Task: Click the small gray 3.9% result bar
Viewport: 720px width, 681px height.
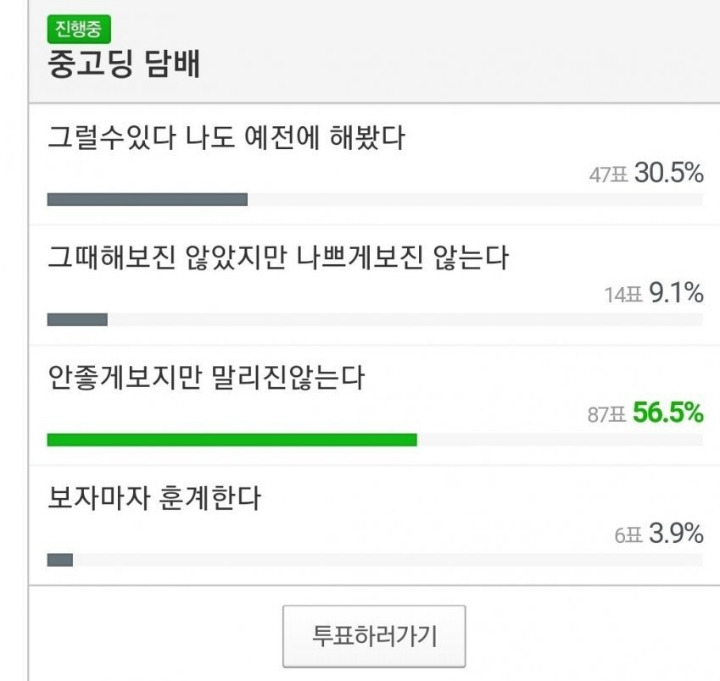Action: click(x=60, y=560)
